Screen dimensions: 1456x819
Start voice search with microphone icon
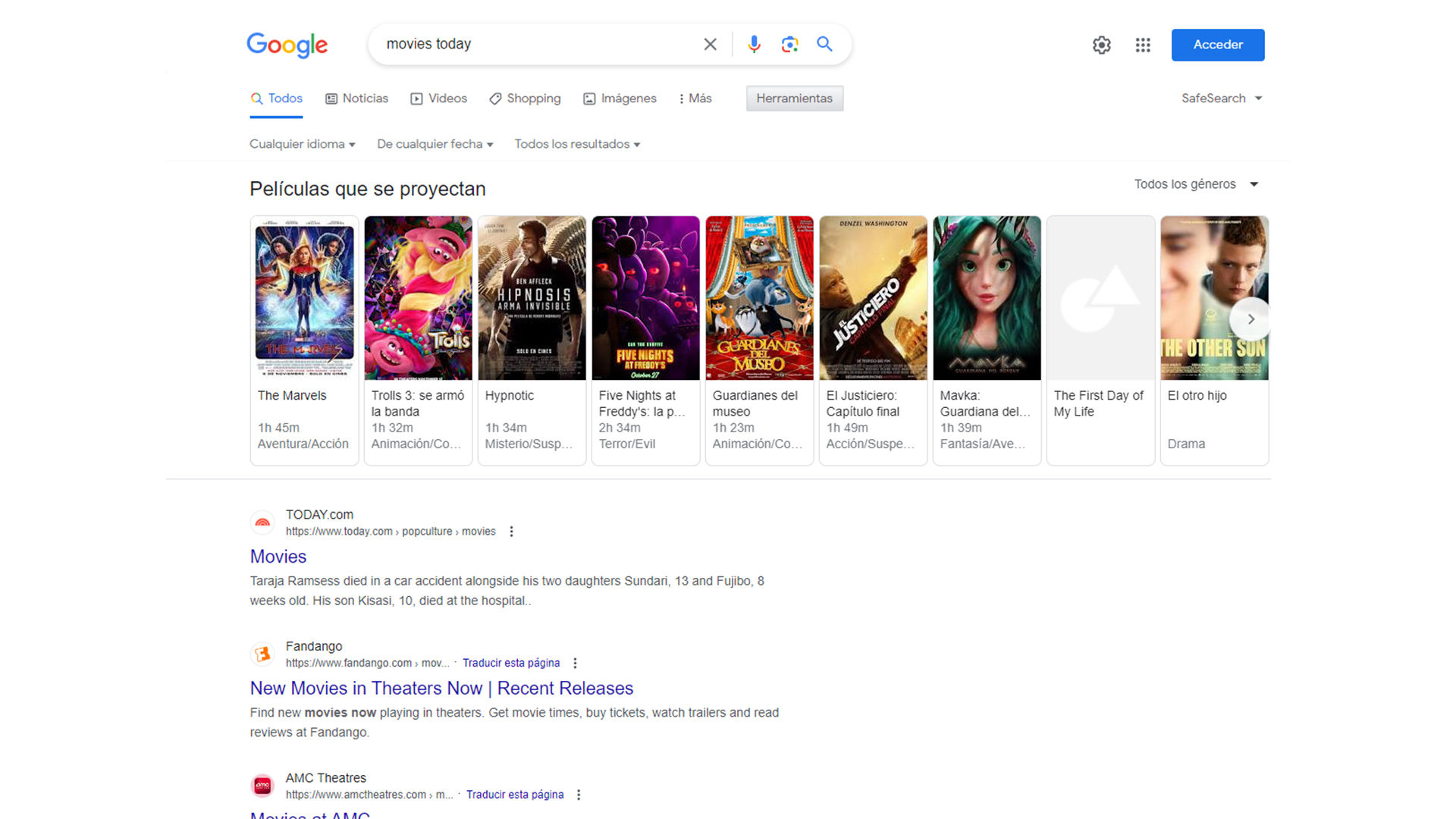coord(753,44)
